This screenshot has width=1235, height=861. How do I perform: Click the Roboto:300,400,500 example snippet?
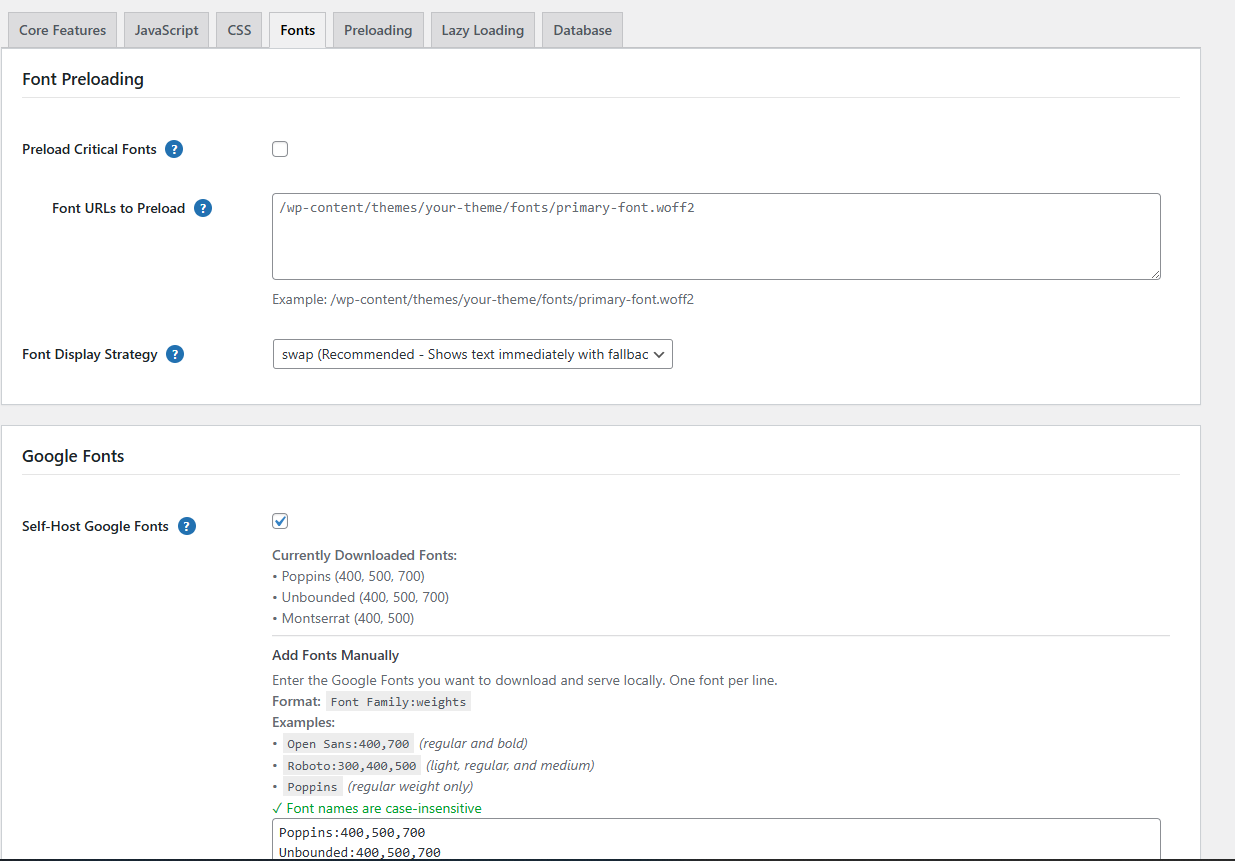(x=351, y=765)
